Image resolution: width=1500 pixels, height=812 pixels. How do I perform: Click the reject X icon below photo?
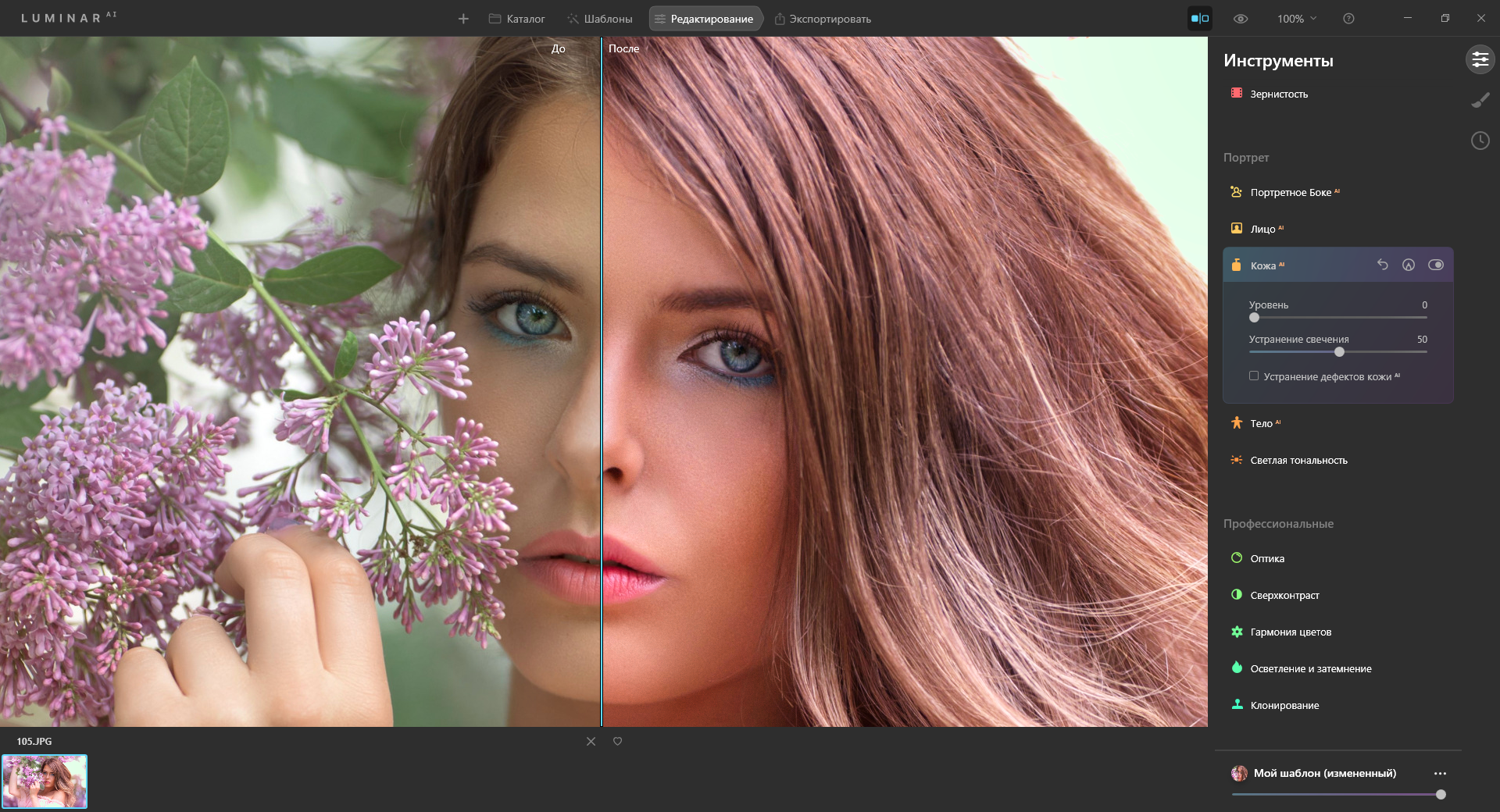(x=591, y=741)
